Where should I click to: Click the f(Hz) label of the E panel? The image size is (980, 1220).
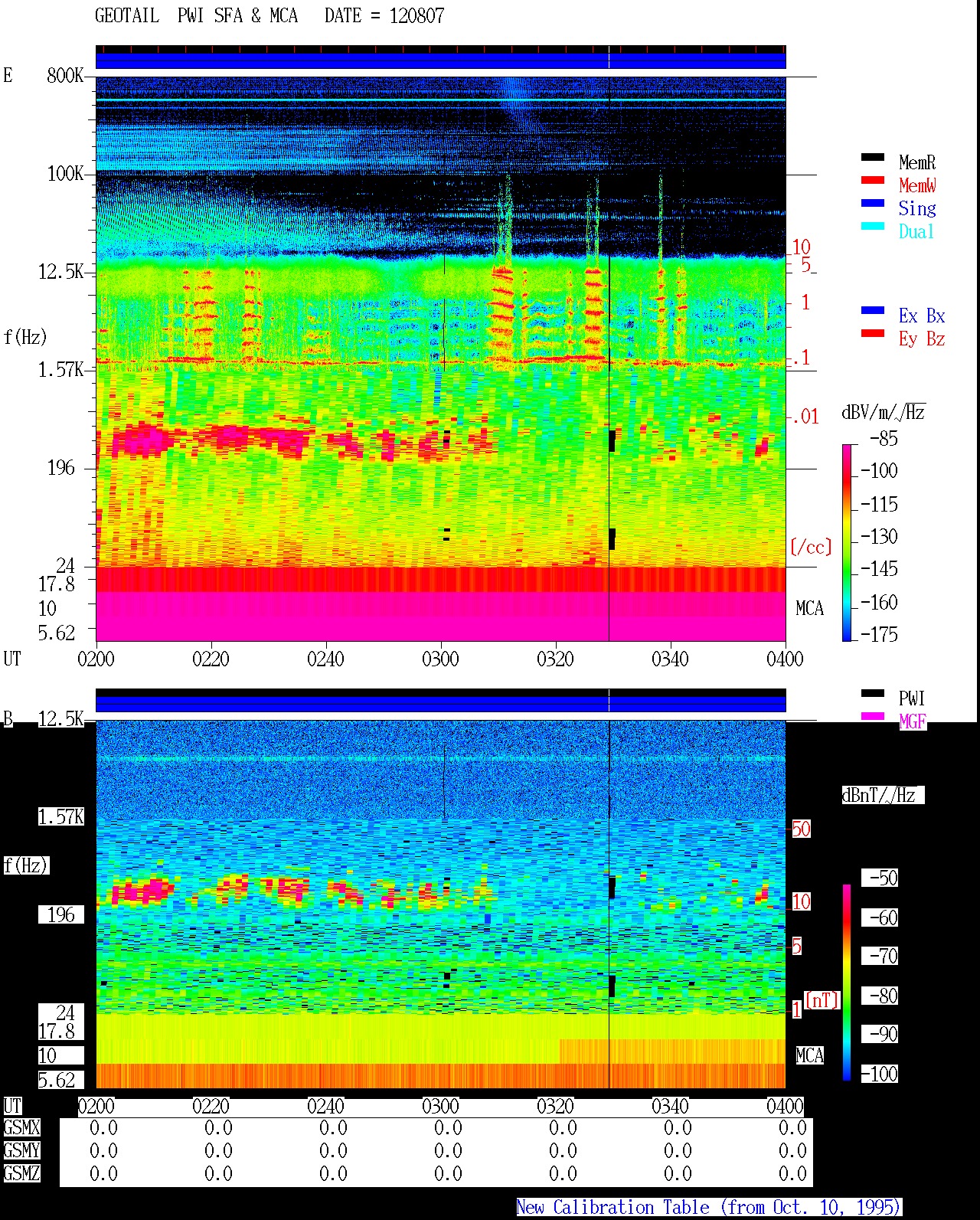[x=25, y=337]
